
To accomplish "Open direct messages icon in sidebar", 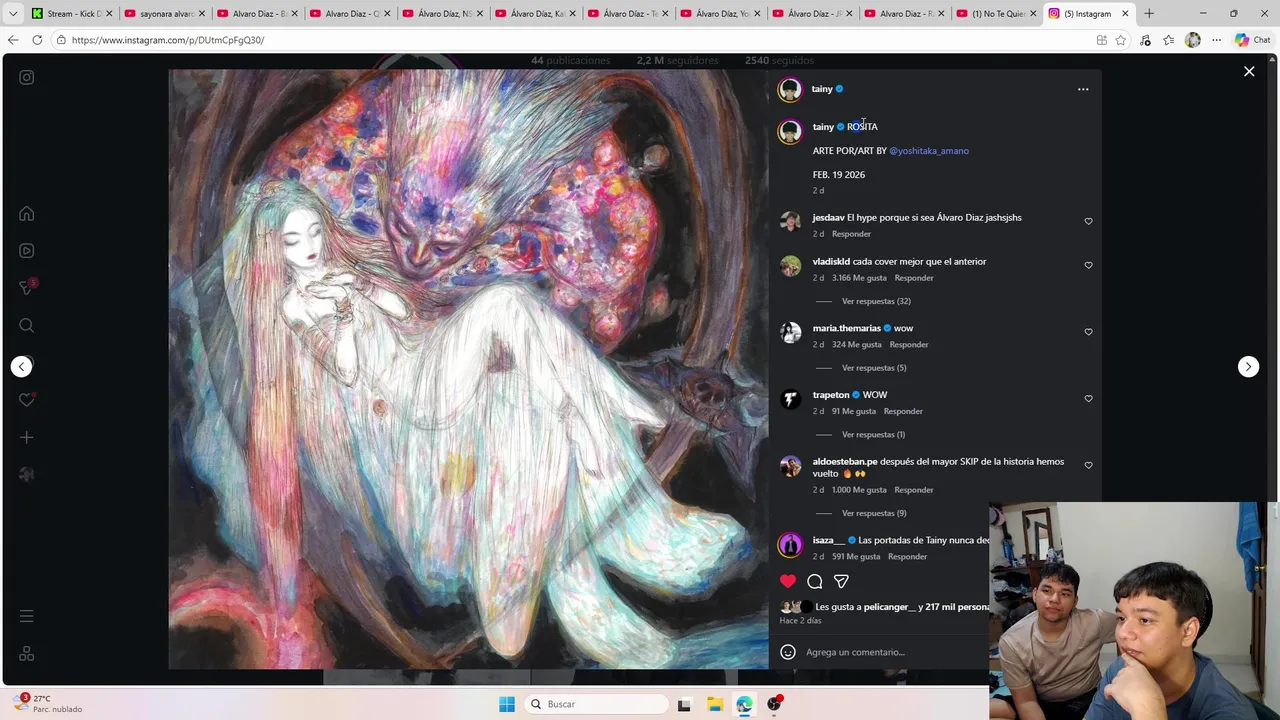I will click(x=27, y=288).
